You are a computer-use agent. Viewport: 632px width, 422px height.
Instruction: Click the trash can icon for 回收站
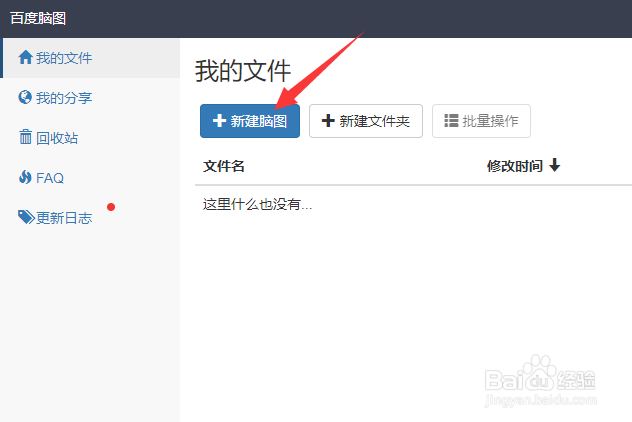(25, 137)
